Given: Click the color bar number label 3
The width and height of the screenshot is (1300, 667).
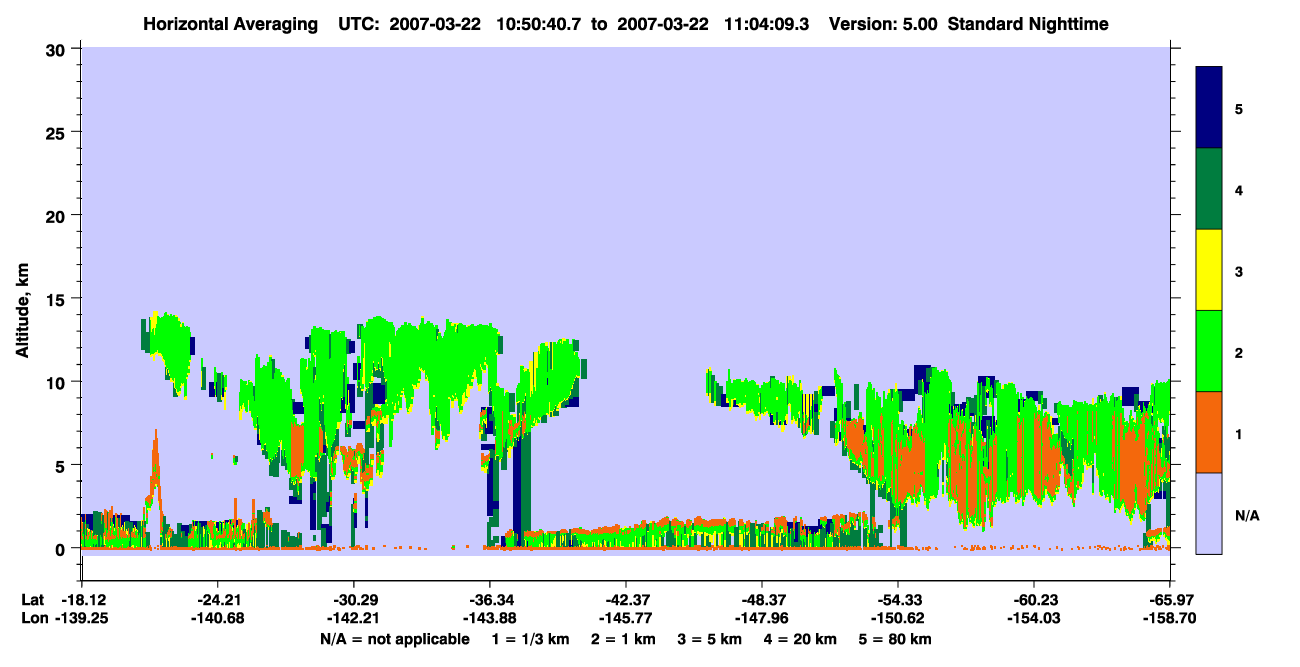Looking at the screenshot, I should pos(1238,272).
